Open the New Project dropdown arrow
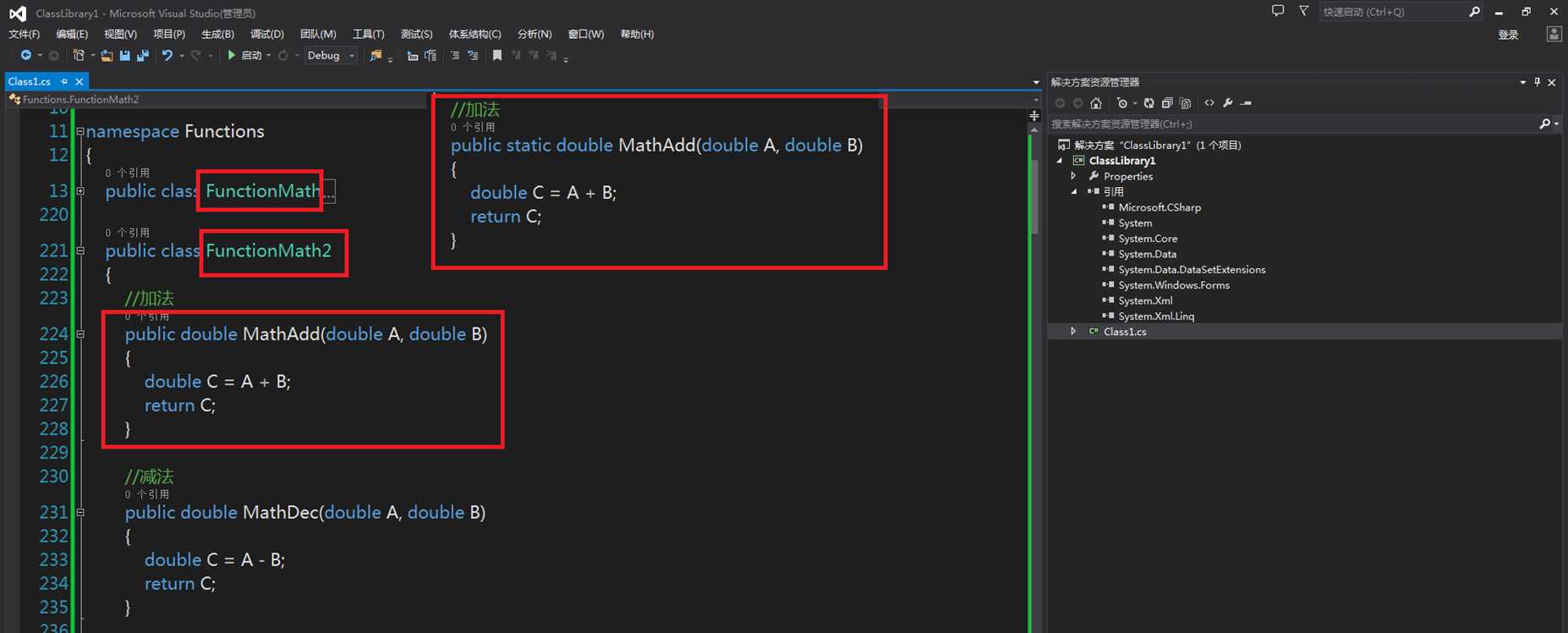 pos(91,56)
